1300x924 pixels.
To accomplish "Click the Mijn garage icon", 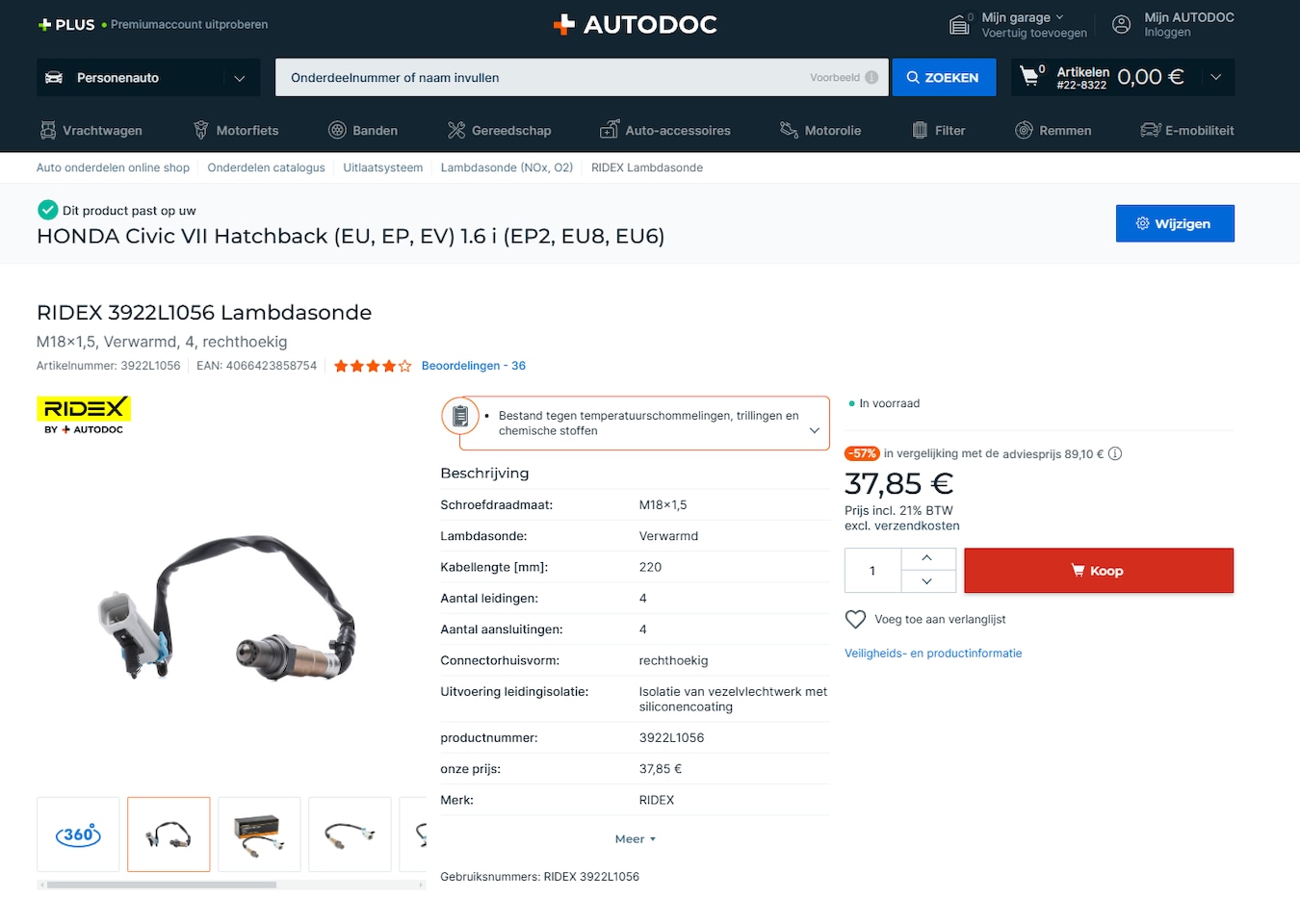I will coord(959,24).
